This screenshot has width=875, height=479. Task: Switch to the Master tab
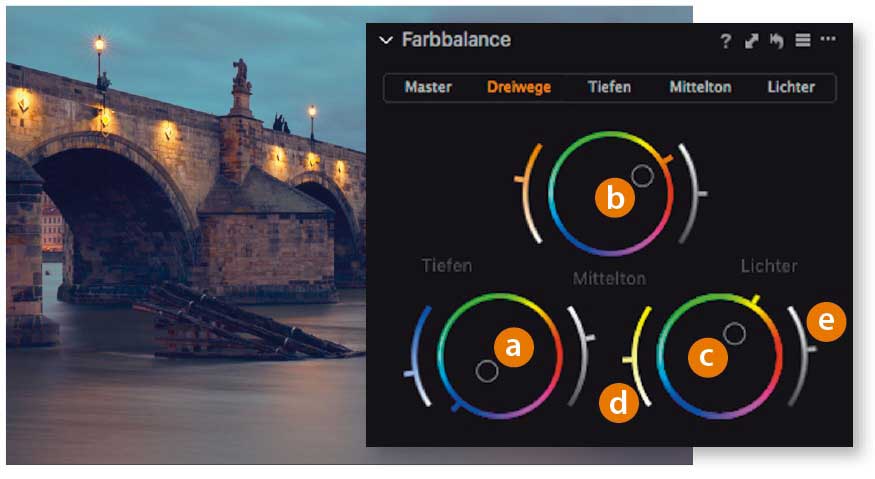(x=428, y=87)
